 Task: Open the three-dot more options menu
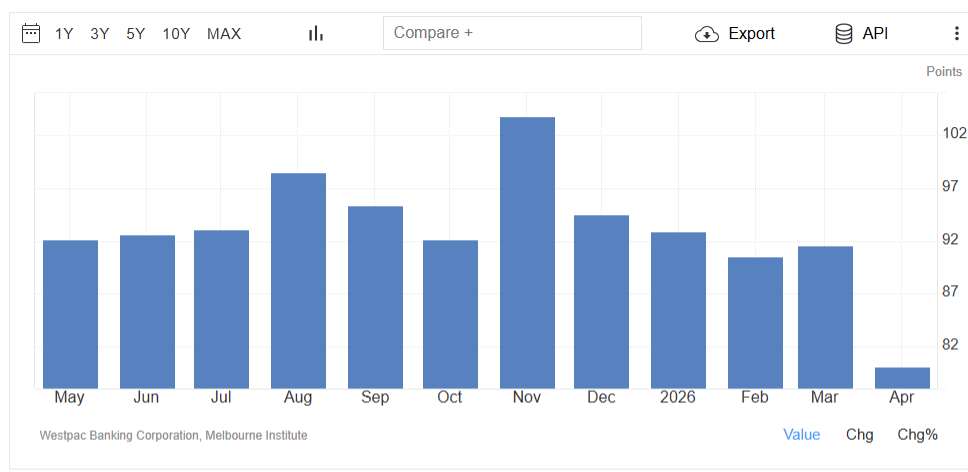click(956, 34)
